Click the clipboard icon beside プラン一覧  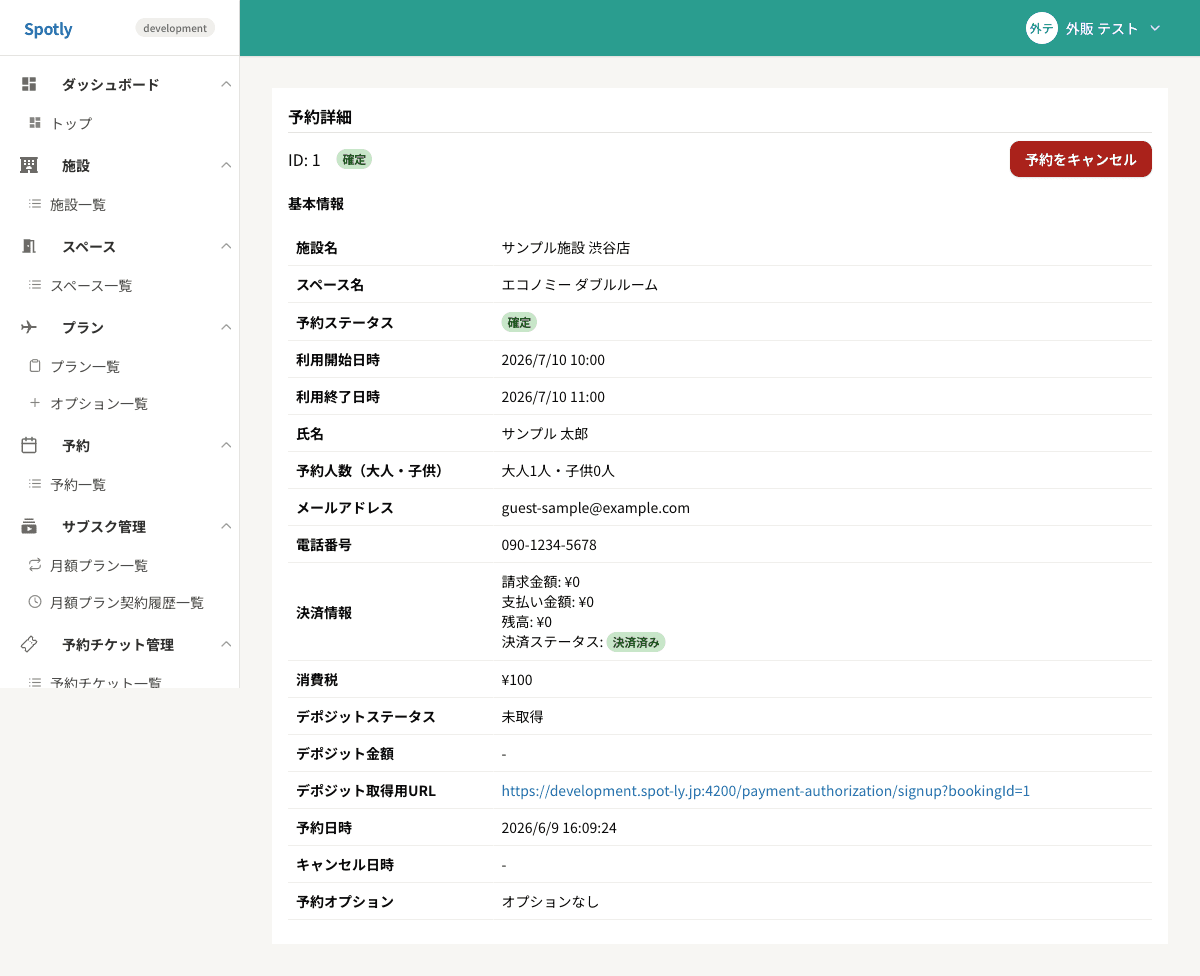[x=35, y=366]
